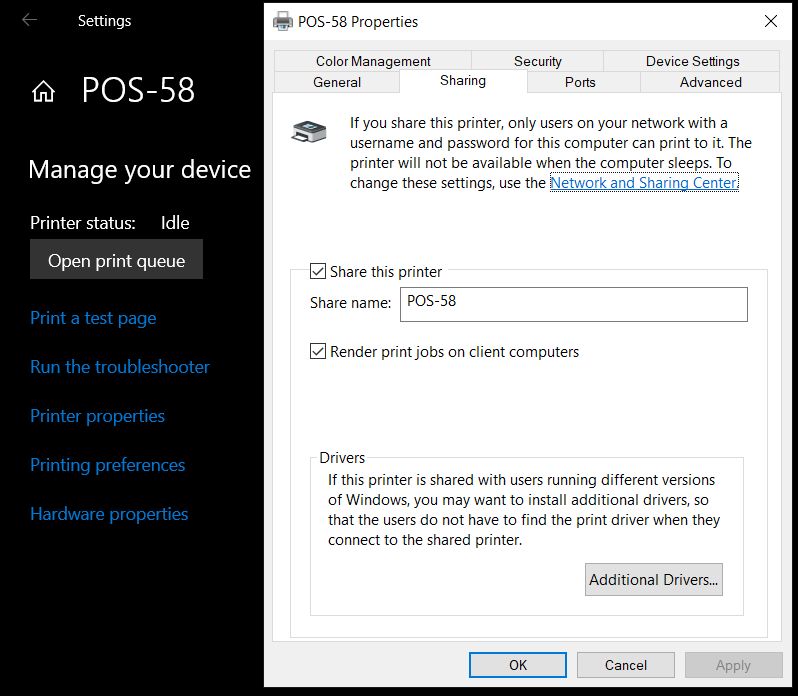Open the Security tab
Screen dimensions: 798x696
pyautogui.click(x=537, y=61)
